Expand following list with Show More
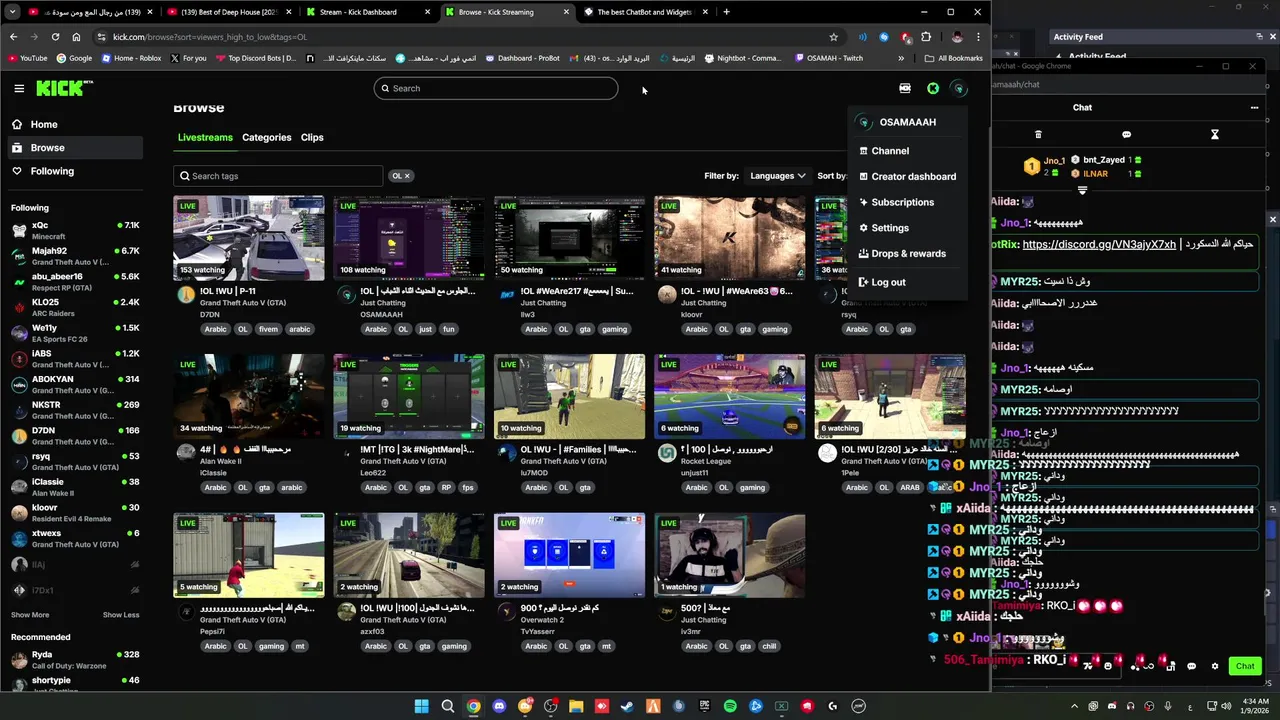Image resolution: width=1280 pixels, height=720 pixels. pyautogui.click(x=30, y=615)
